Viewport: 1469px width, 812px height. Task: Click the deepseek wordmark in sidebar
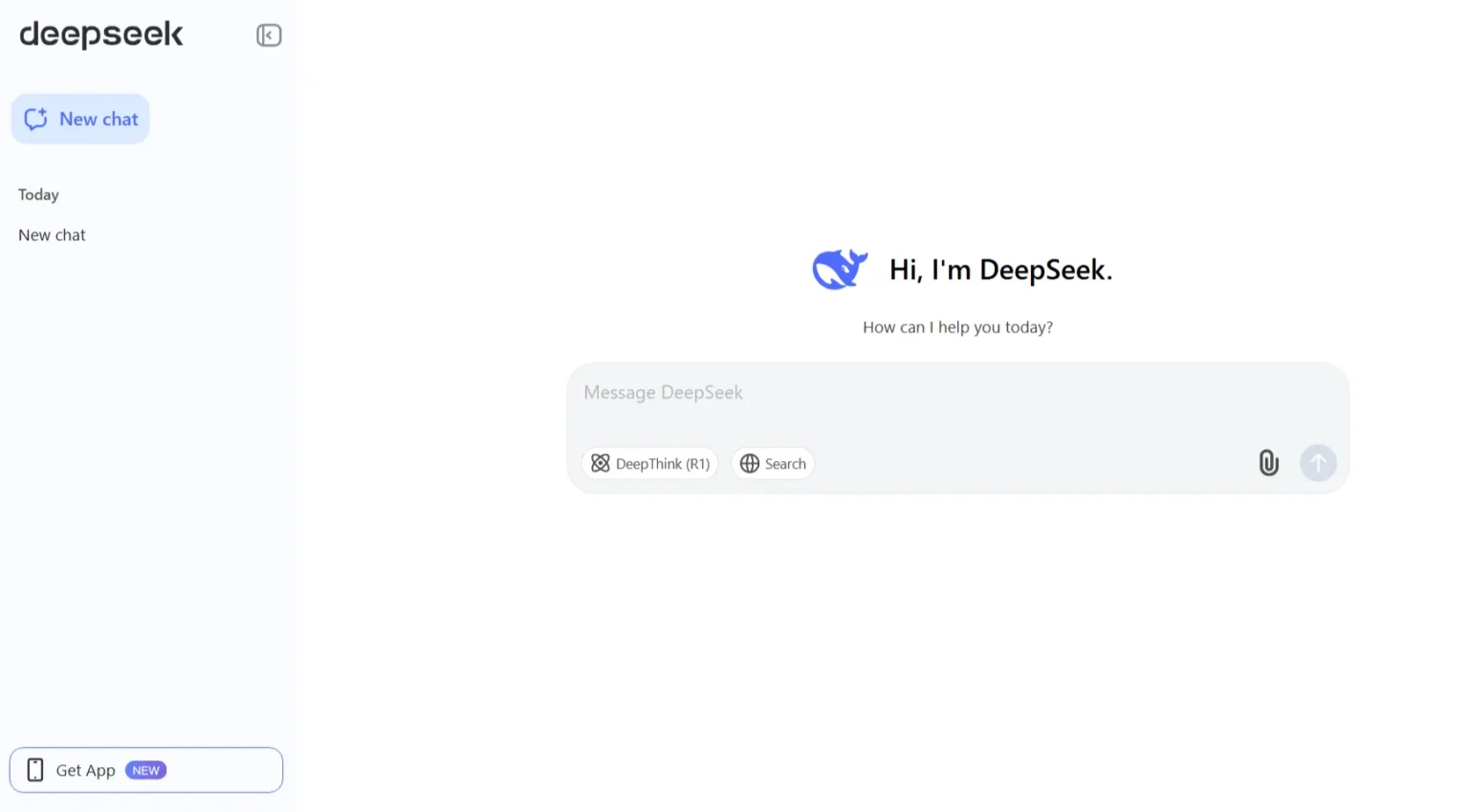pyautogui.click(x=100, y=34)
